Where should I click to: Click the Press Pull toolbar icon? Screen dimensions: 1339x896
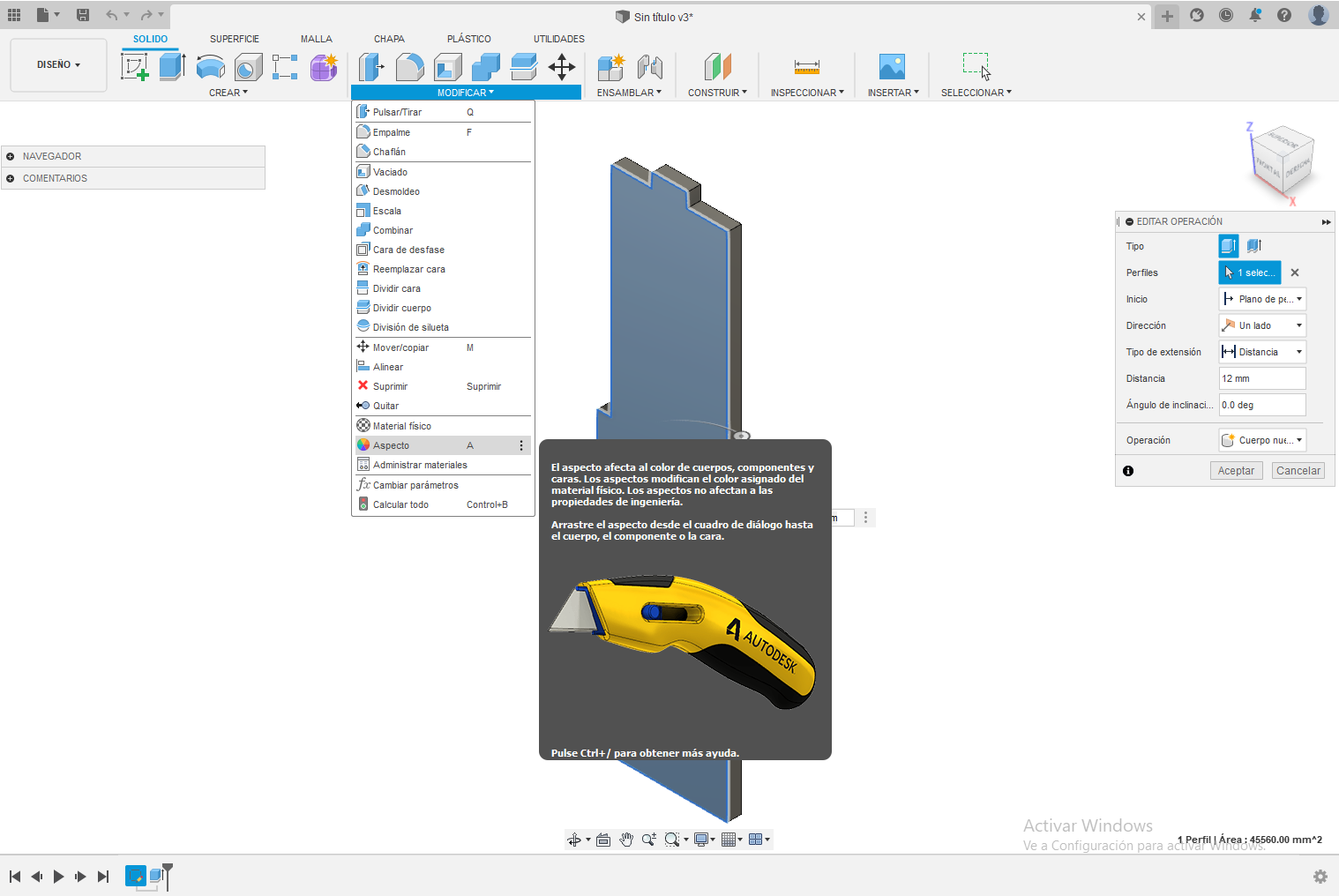point(371,67)
